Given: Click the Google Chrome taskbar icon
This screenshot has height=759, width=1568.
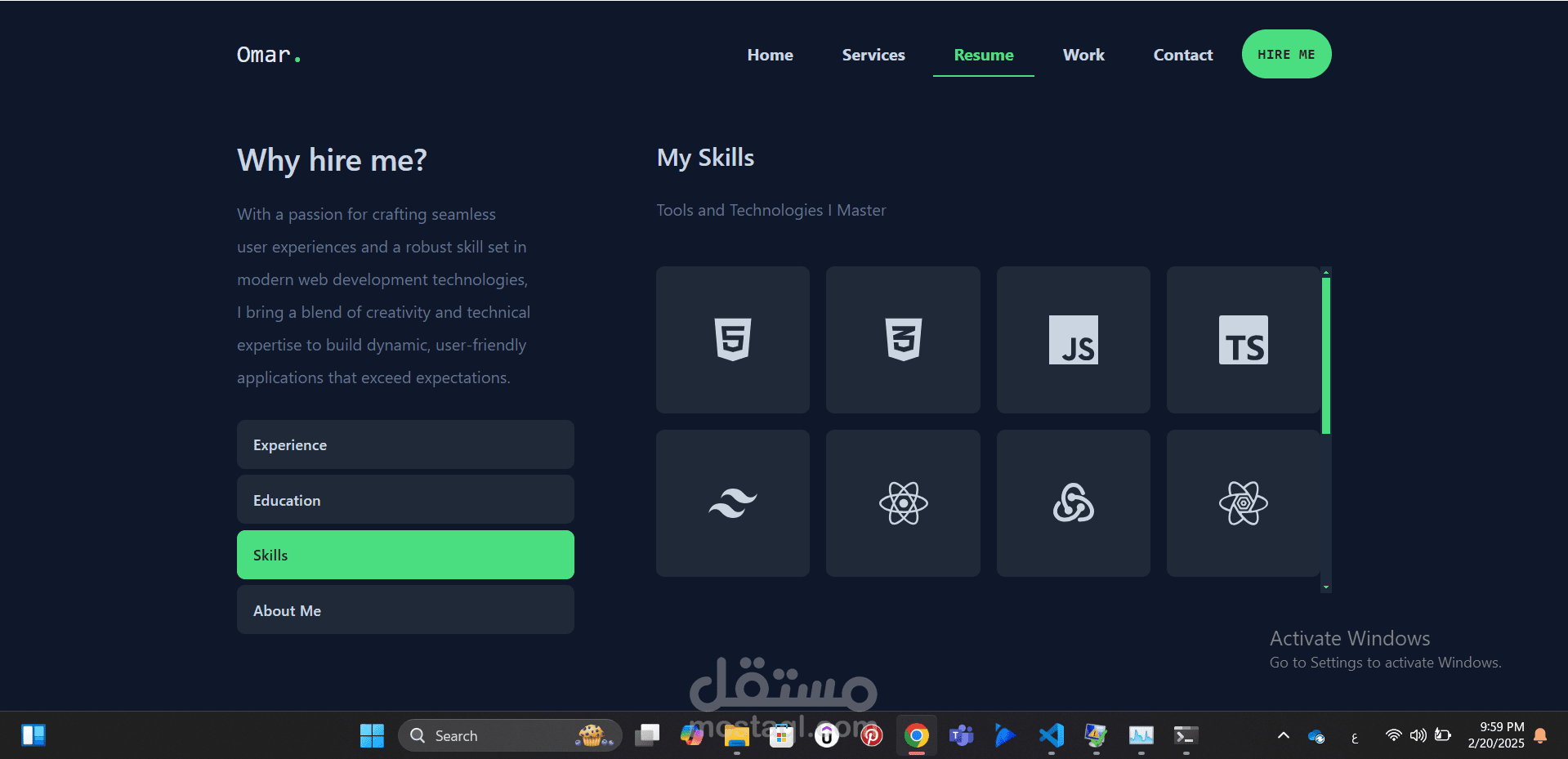Looking at the screenshot, I should 917,736.
